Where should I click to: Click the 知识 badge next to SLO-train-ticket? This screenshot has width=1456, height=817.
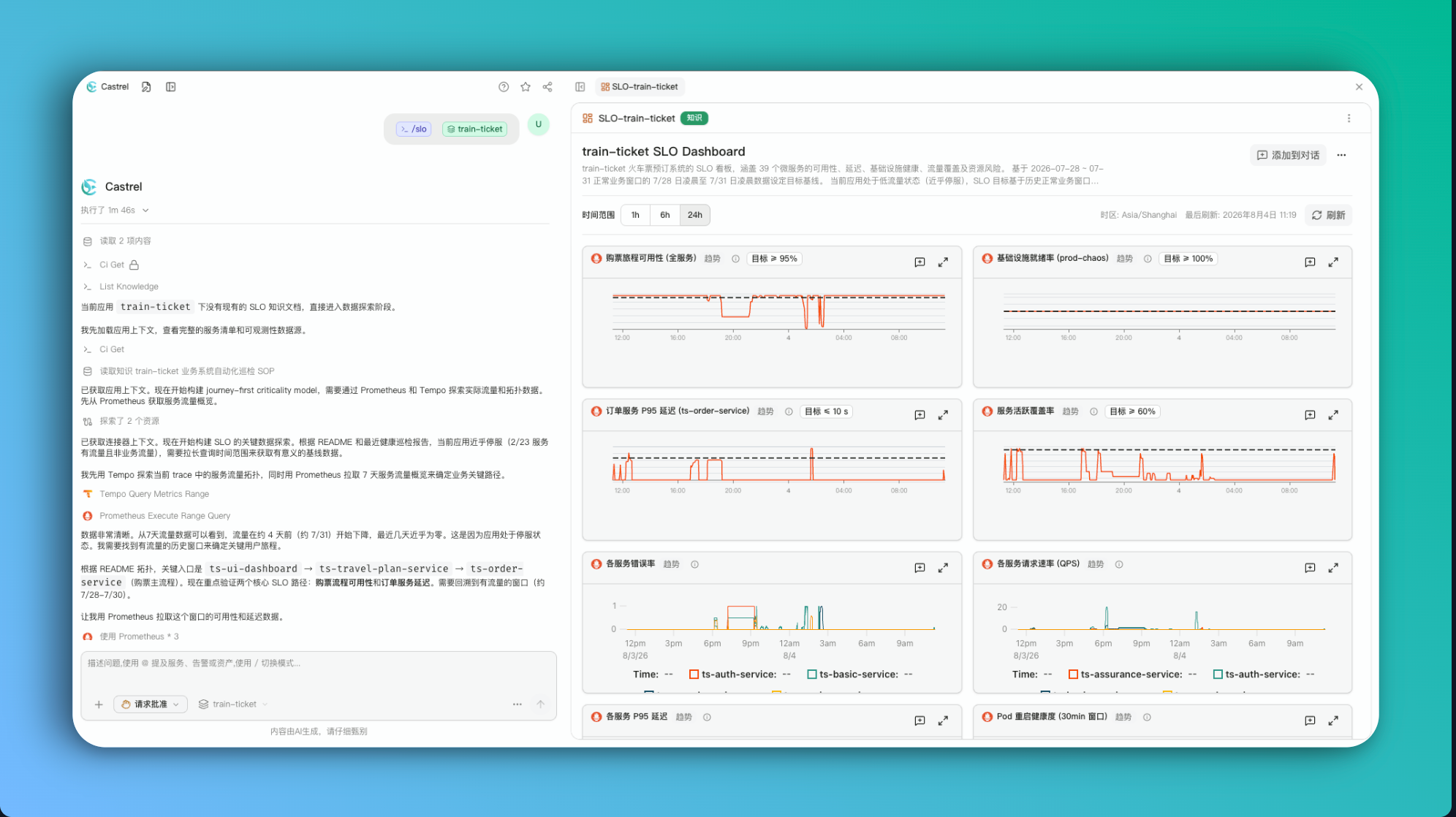pyautogui.click(x=694, y=118)
